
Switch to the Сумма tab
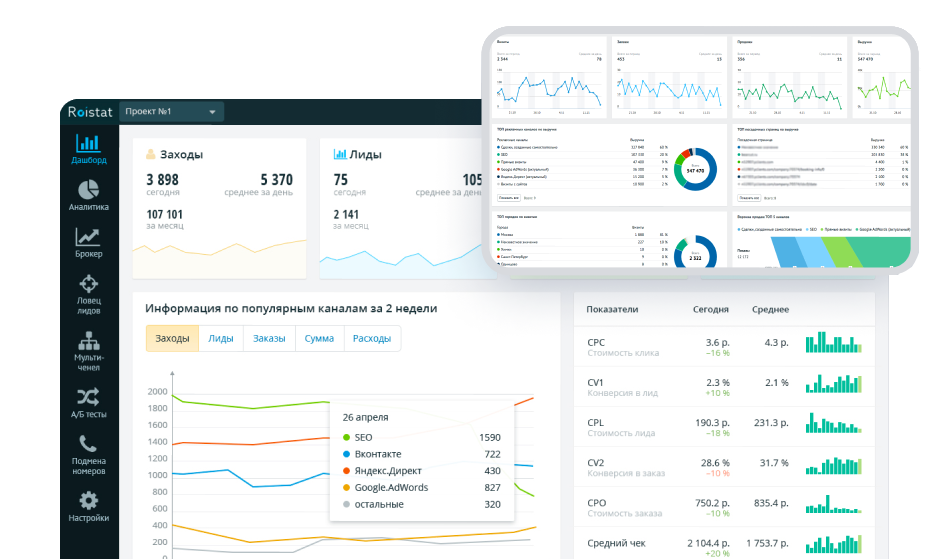[x=319, y=339]
